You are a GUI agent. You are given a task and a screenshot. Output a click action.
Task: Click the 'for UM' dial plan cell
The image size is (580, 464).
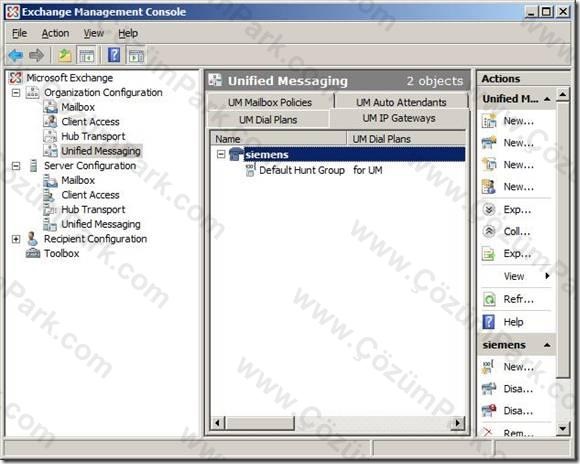coord(368,170)
